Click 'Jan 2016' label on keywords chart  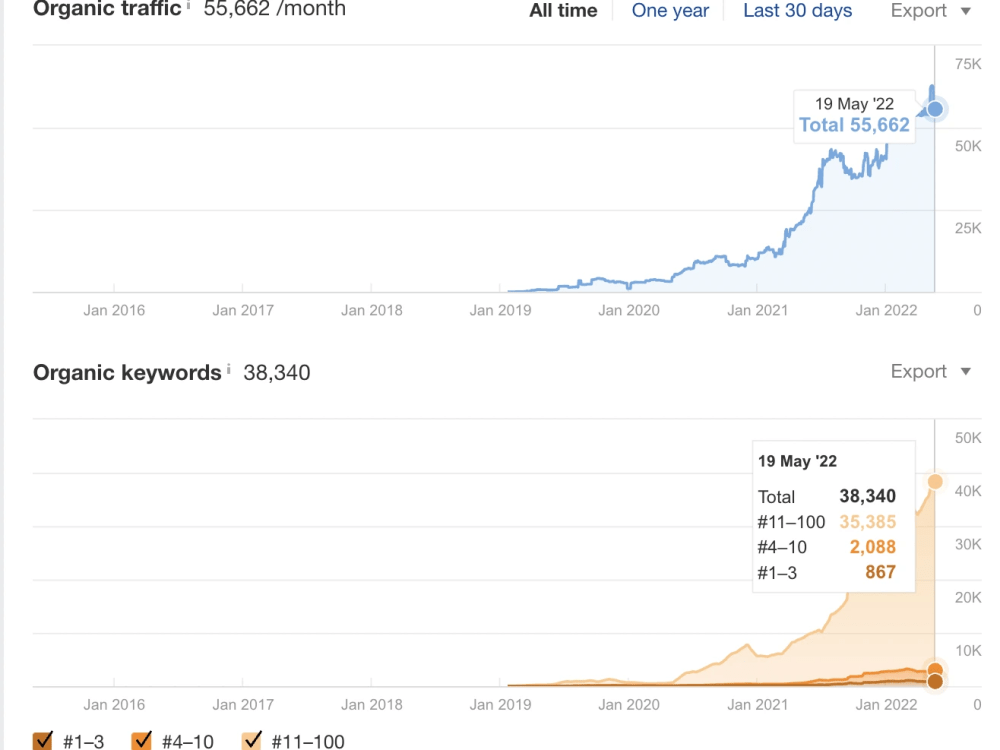114,705
